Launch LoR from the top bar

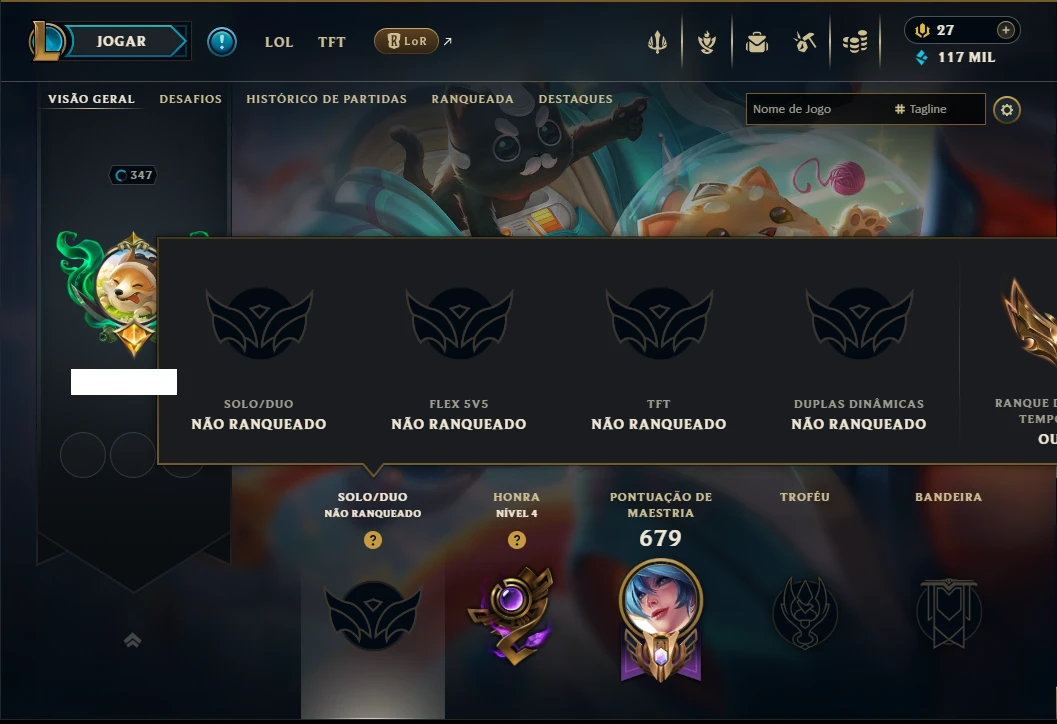(x=406, y=41)
